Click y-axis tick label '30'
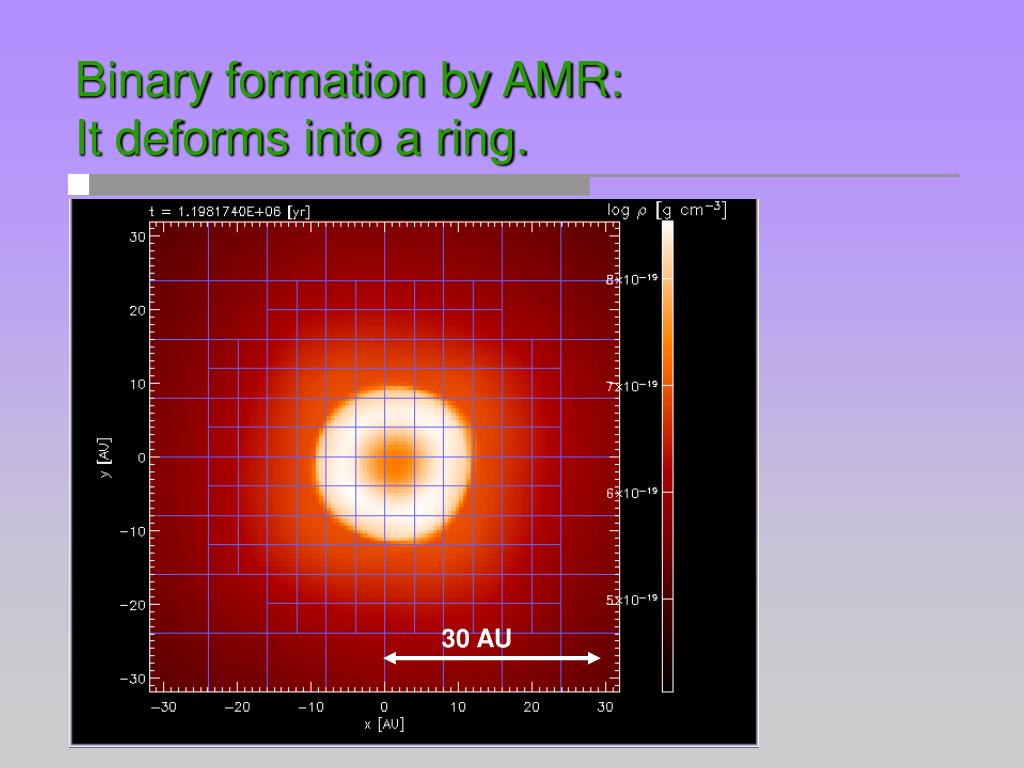The height and width of the screenshot is (768, 1024). [x=137, y=237]
